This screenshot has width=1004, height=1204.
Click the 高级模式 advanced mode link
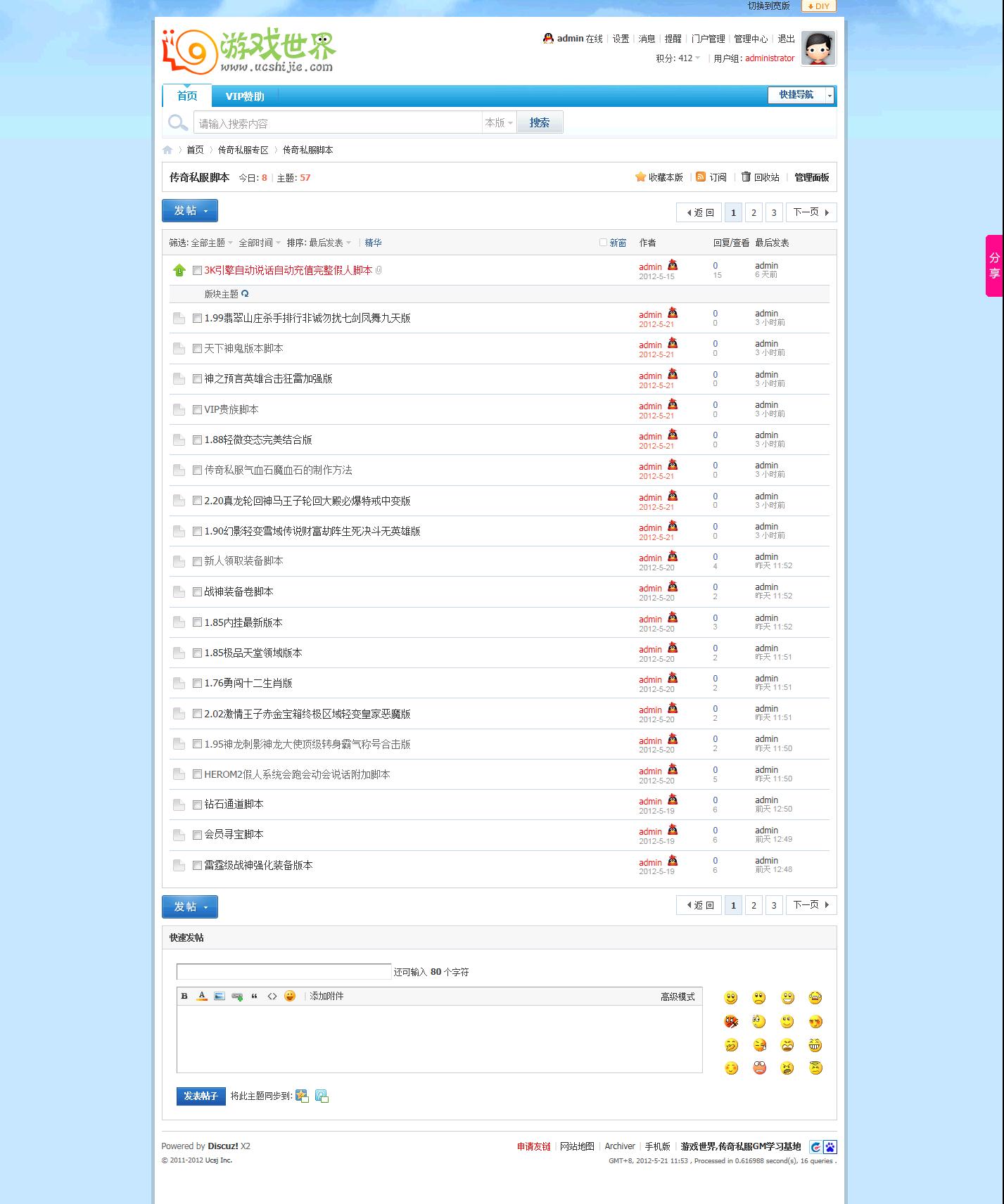click(x=678, y=997)
